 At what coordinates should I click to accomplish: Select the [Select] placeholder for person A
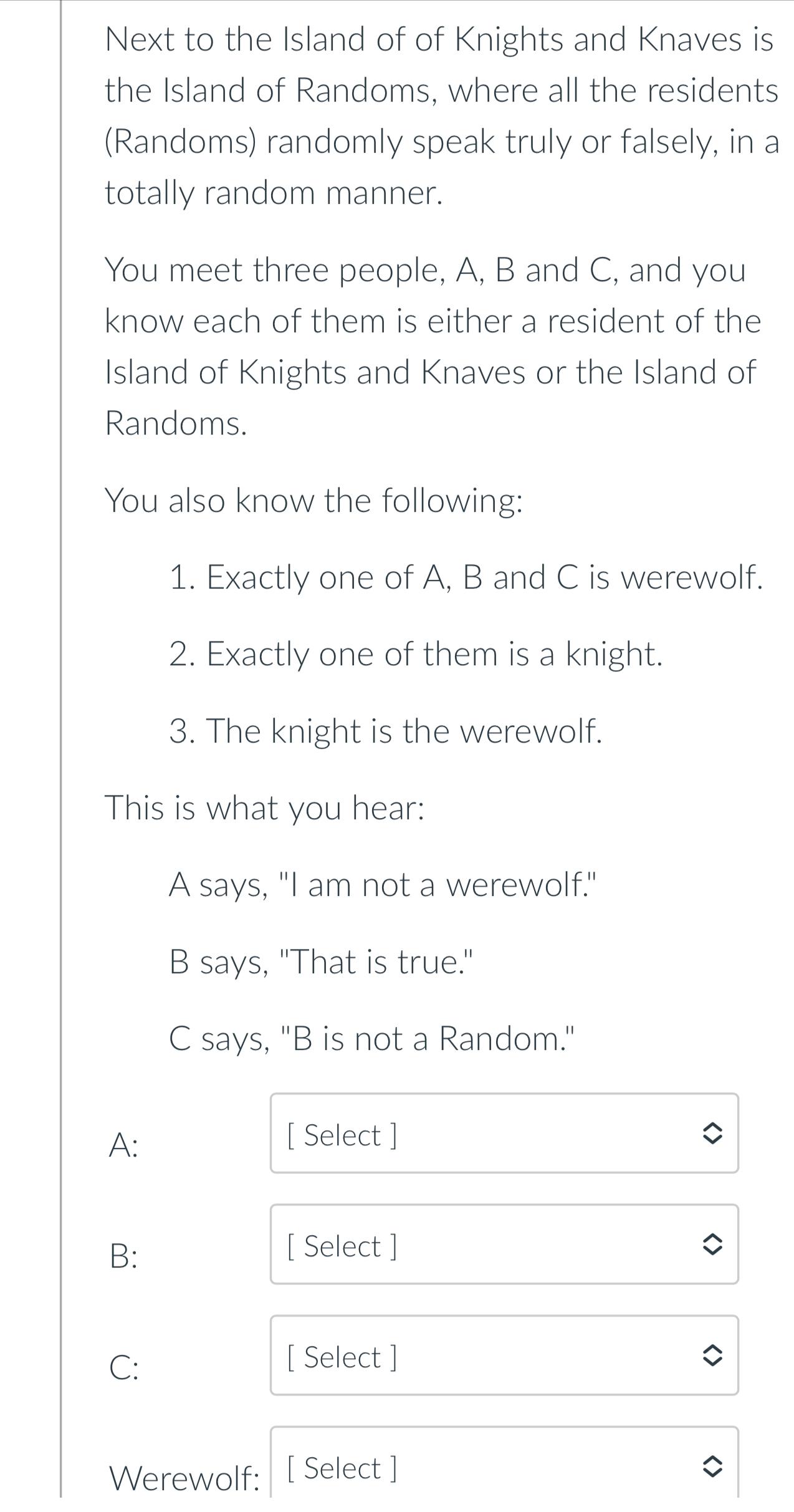click(342, 1134)
